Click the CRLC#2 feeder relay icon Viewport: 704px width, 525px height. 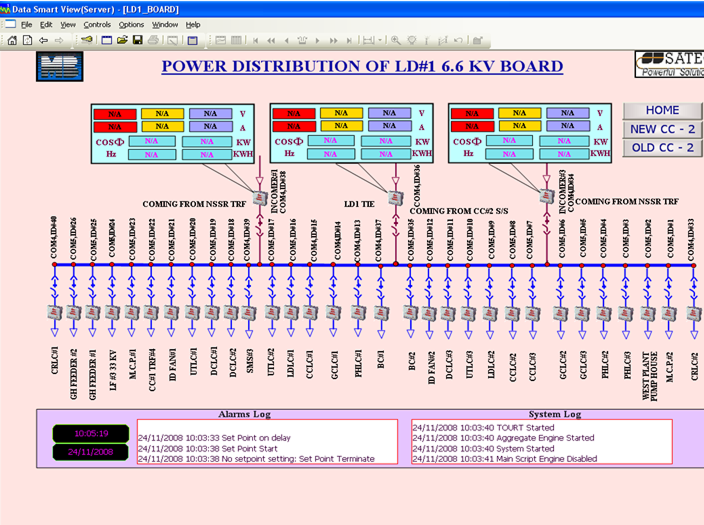(x=694, y=313)
